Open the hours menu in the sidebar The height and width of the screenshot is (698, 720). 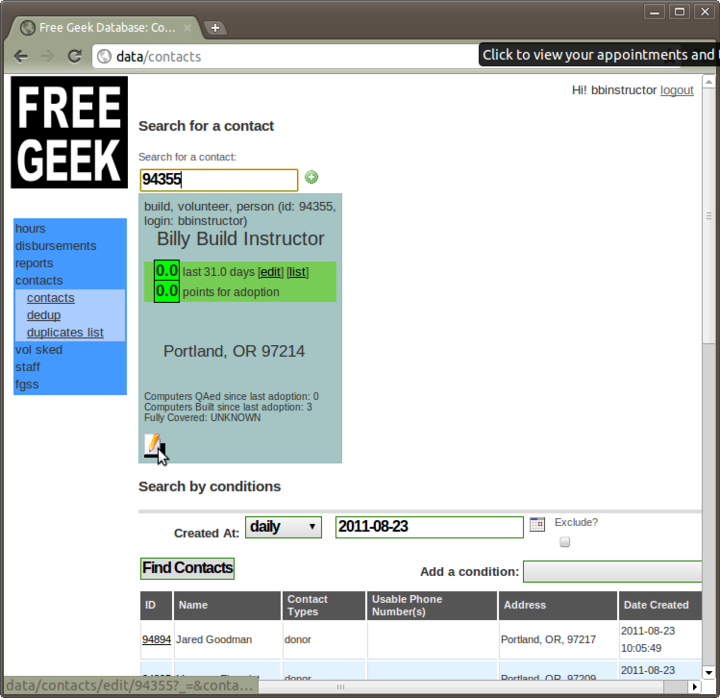click(x=30, y=229)
